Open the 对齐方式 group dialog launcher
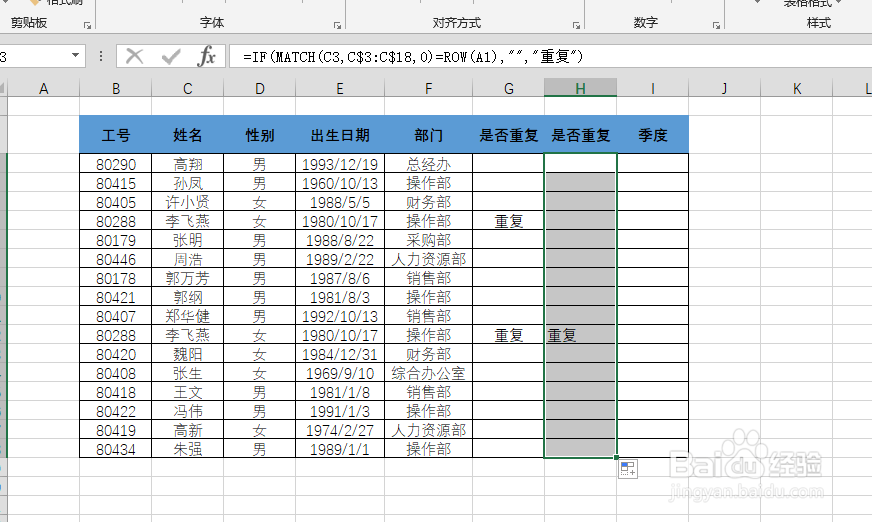This screenshot has height=522, width=872. [x=576, y=25]
